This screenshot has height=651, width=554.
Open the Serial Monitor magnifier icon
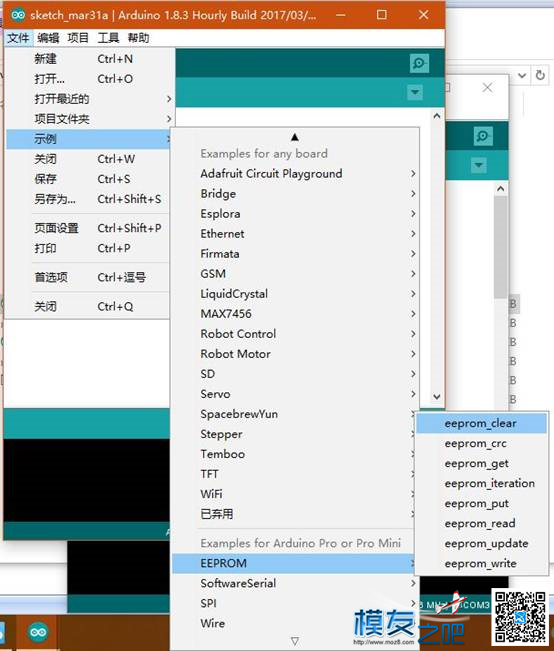coord(419,63)
